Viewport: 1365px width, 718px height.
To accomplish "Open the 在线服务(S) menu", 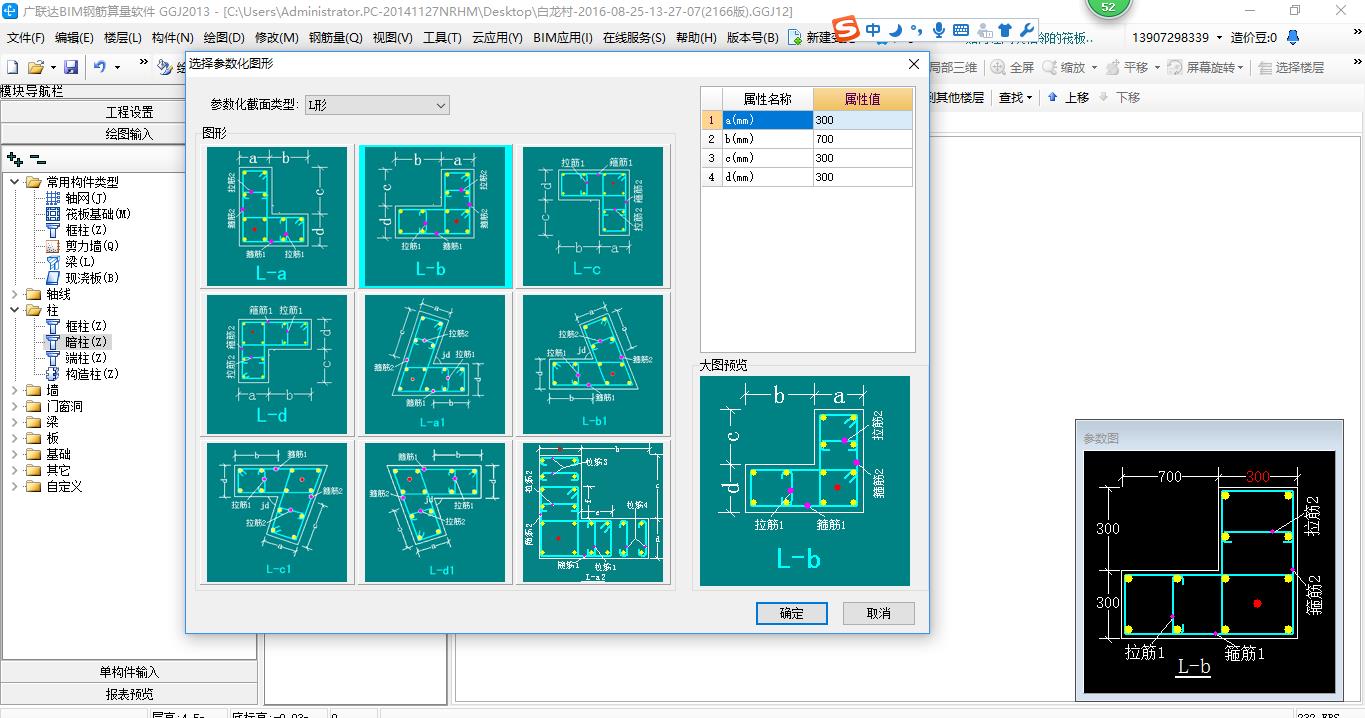I will (634, 38).
